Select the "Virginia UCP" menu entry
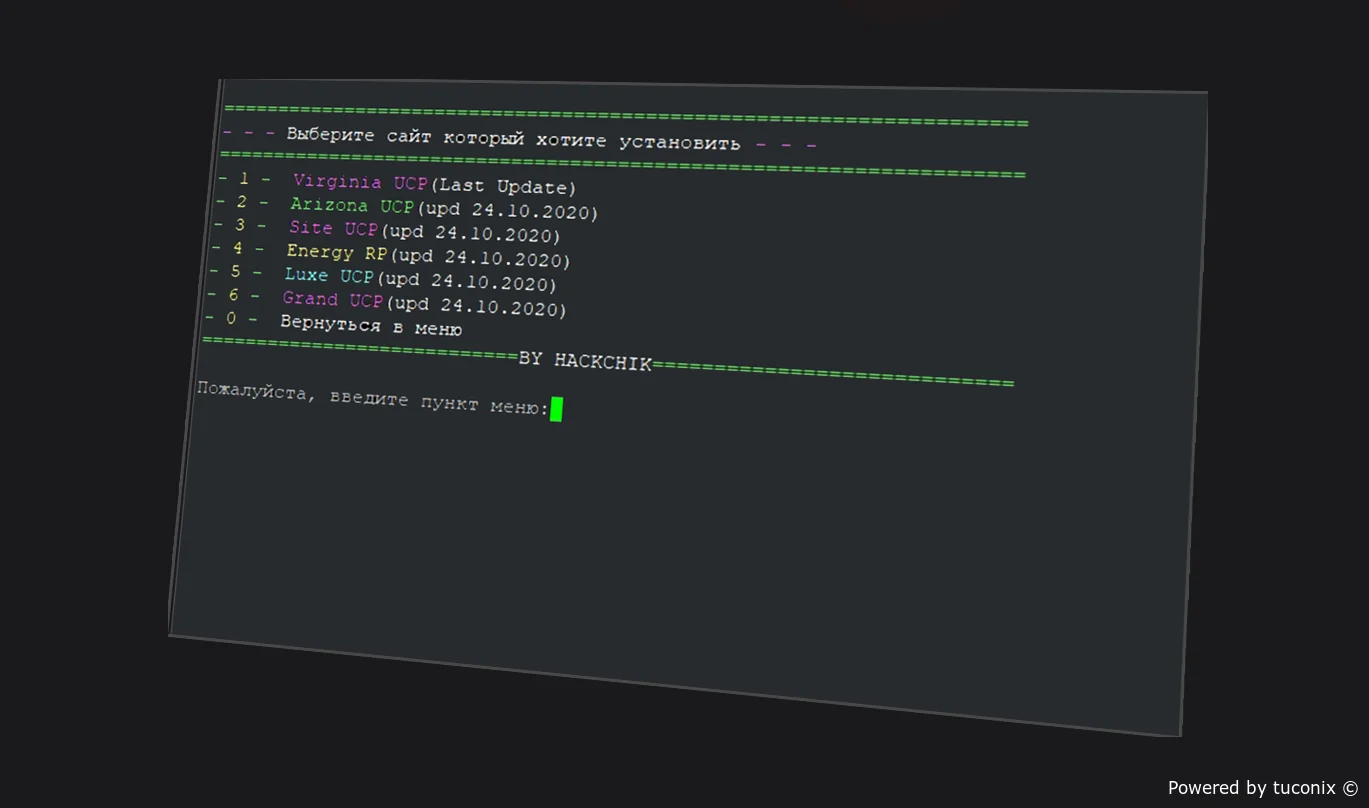Viewport: 1369px width, 808px height. tap(360, 184)
